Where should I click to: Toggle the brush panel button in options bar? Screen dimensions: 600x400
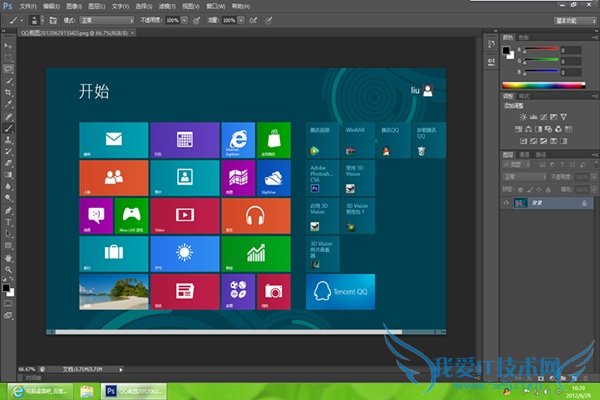tap(53, 20)
